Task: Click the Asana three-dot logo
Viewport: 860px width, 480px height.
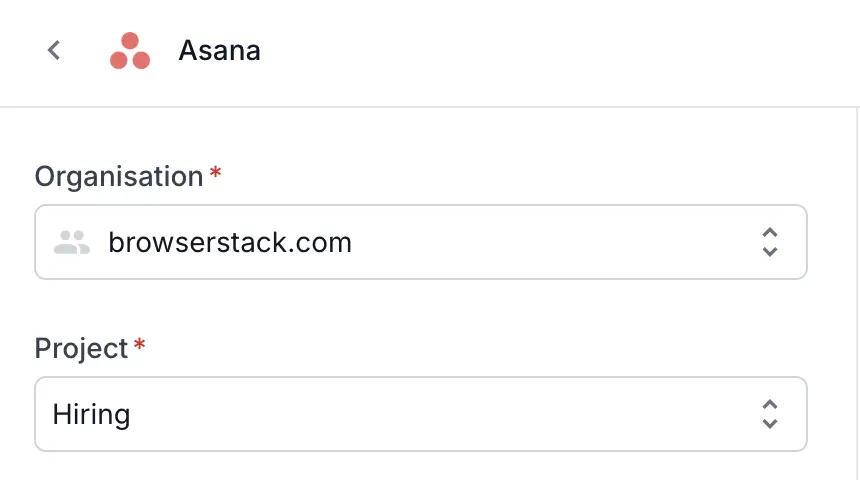Action: coord(129,51)
